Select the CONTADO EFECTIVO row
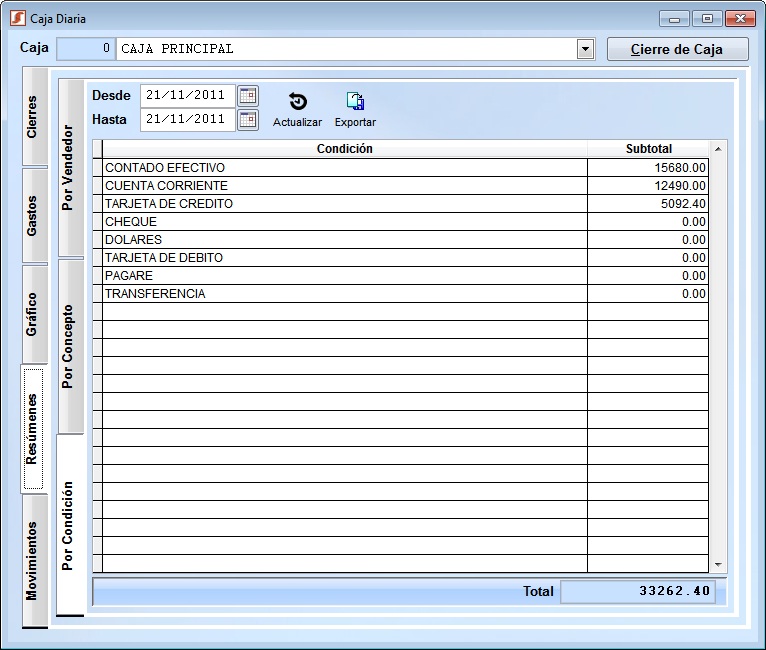The height and width of the screenshot is (650, 766). point(344,168)
